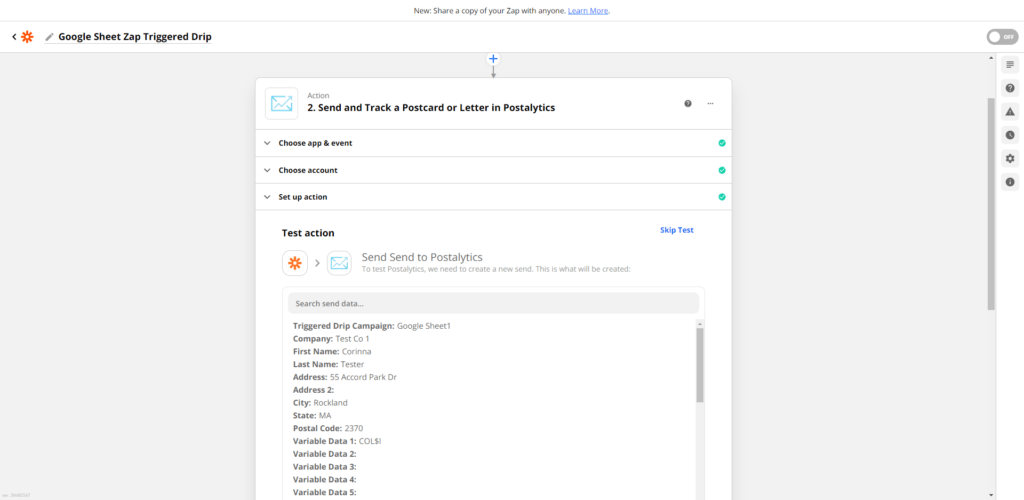1024x500 pixels.
Task: Select the Triggered Drip Campaign: Google Sheet1 row
Action: pyautogui.click(x=372, y=326)
